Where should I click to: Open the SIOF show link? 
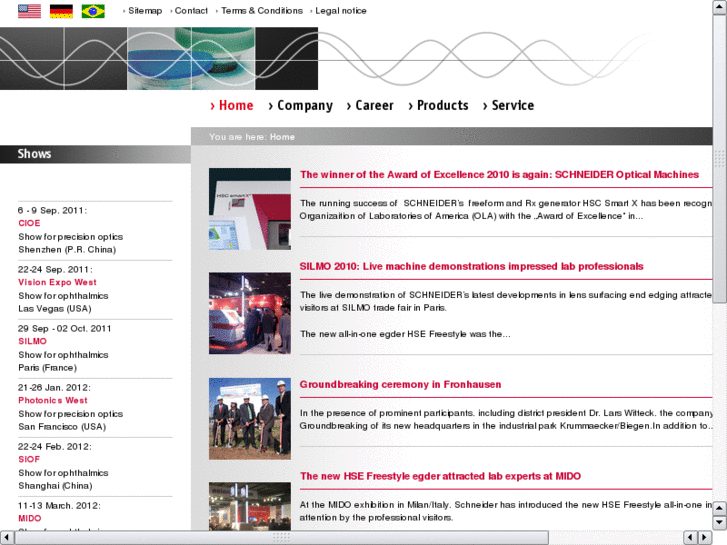[29, 459]
